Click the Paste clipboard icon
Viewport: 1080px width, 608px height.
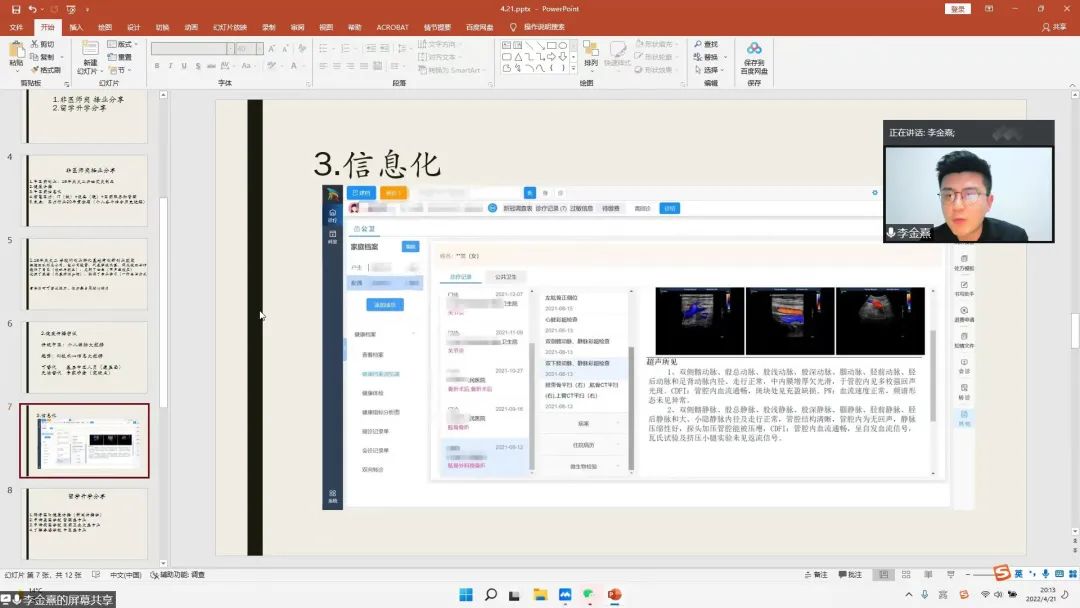coord(16,52)
